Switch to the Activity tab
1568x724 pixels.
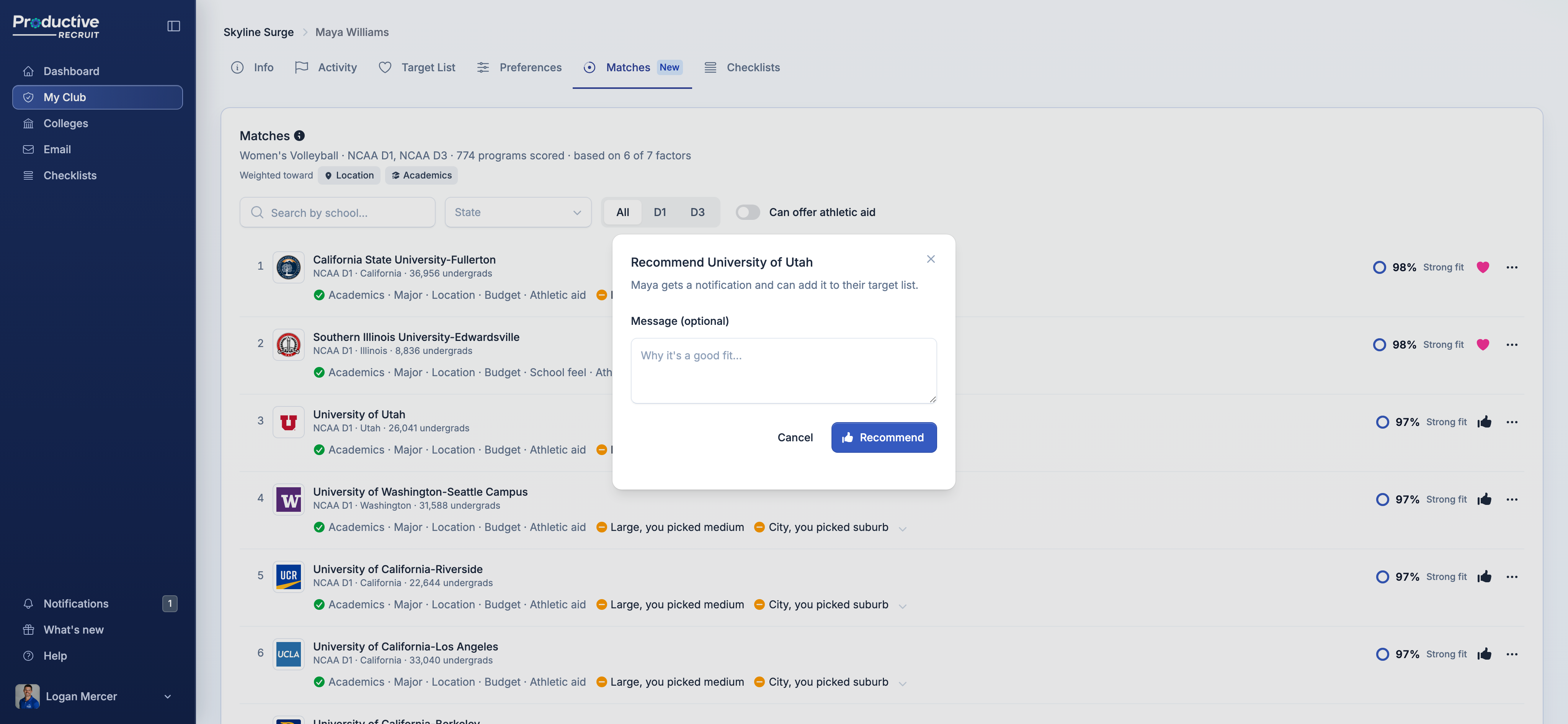coord(326,67)
